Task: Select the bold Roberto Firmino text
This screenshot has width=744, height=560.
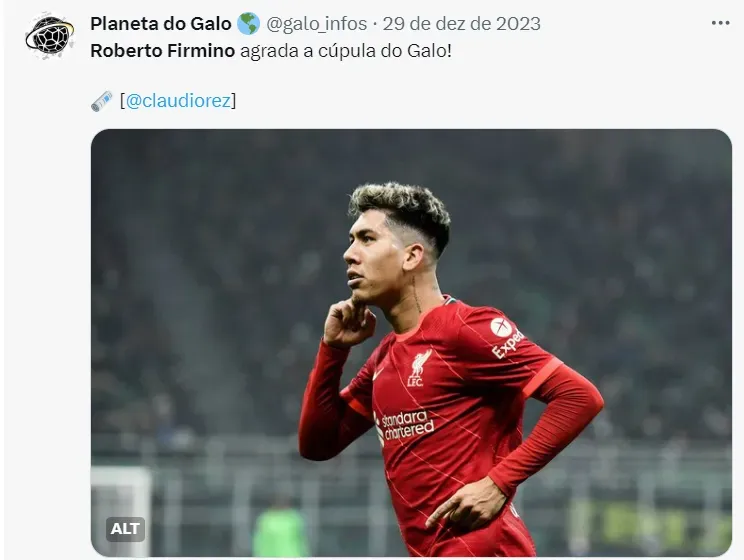Action: click(163, 51)
